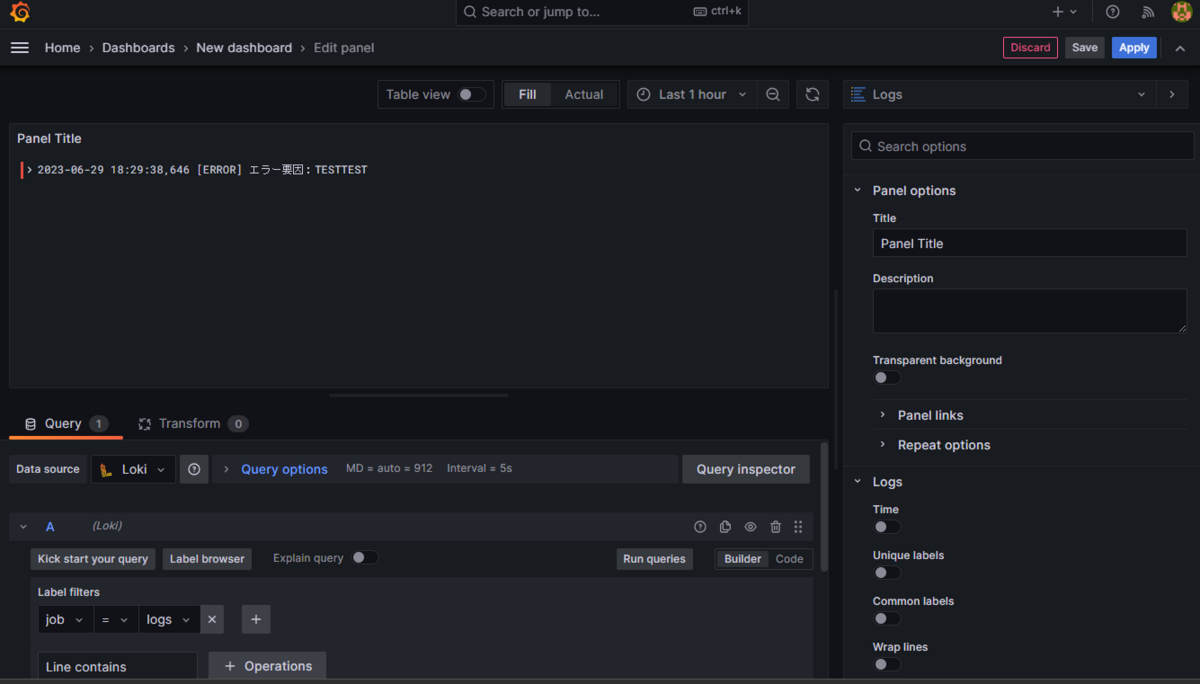Open the user profile avatar
This screenshot has width=1200, height=684.
pyautogui.click(x=1181, y=12)
